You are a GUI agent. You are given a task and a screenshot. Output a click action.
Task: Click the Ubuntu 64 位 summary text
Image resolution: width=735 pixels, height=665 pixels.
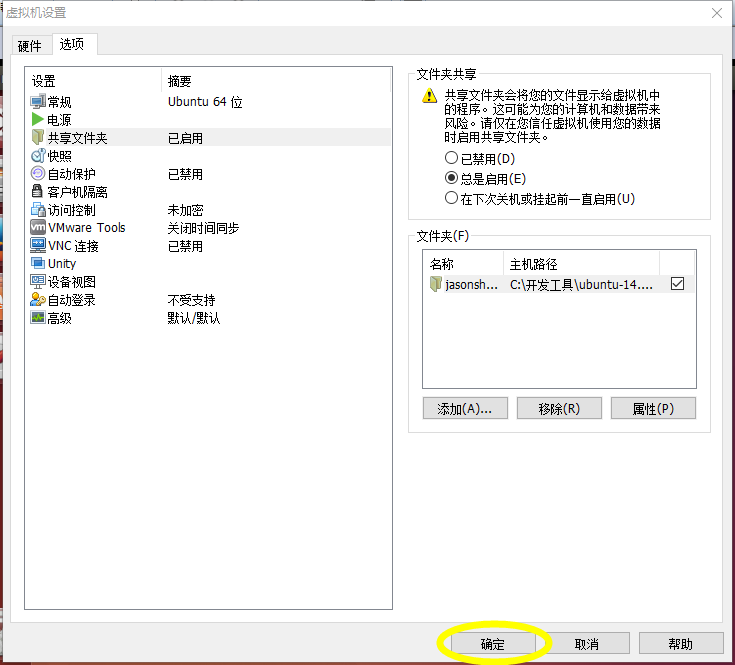click(x=205, y=102)
